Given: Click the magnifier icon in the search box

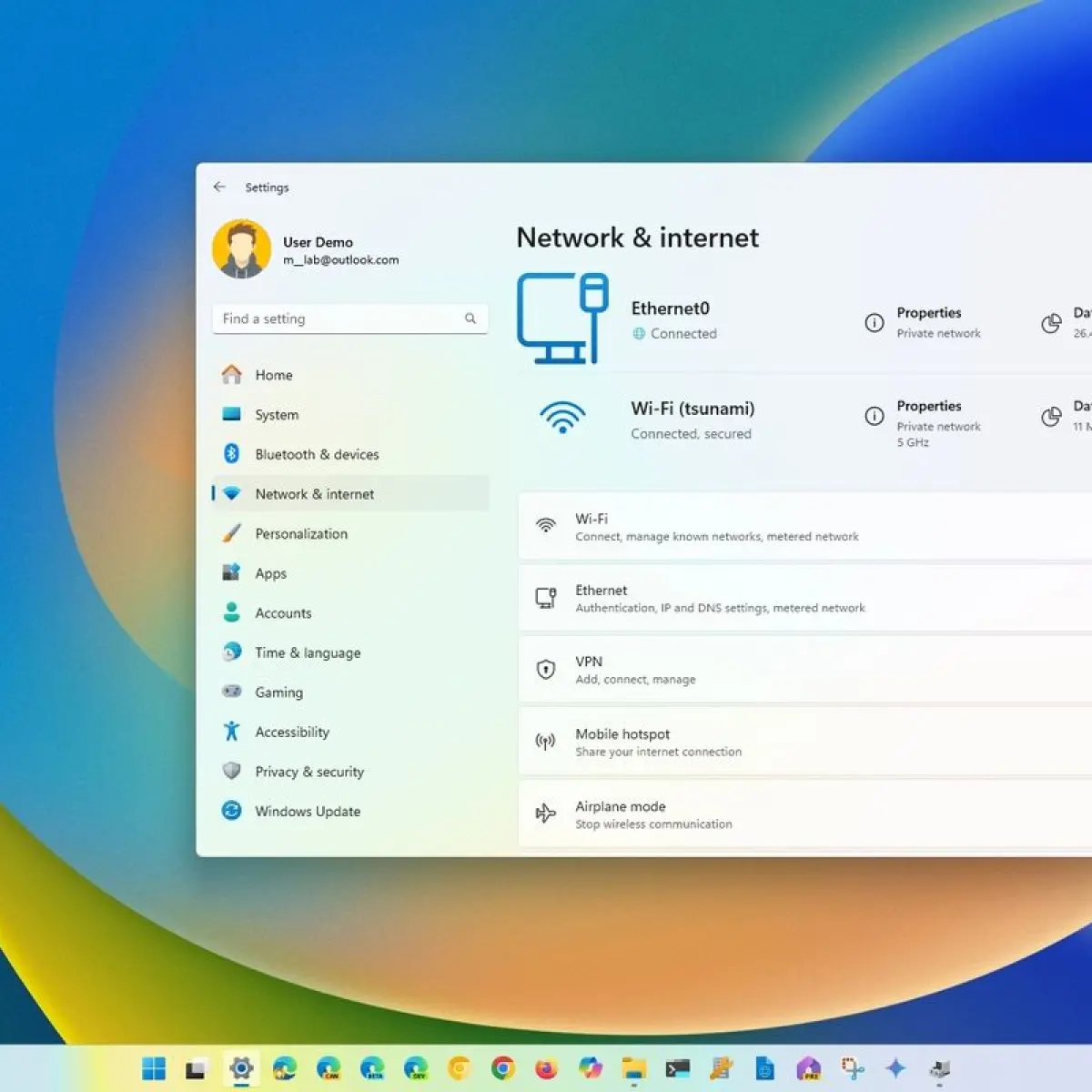Looking at the screenshot, I should point(470,318).
